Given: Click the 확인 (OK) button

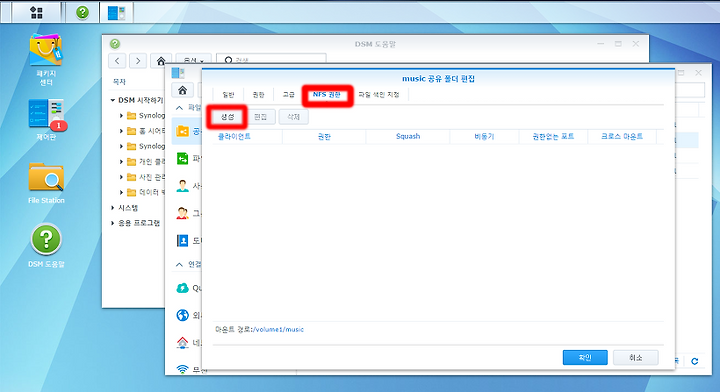Looking at the screenshot, I should 585,358.
